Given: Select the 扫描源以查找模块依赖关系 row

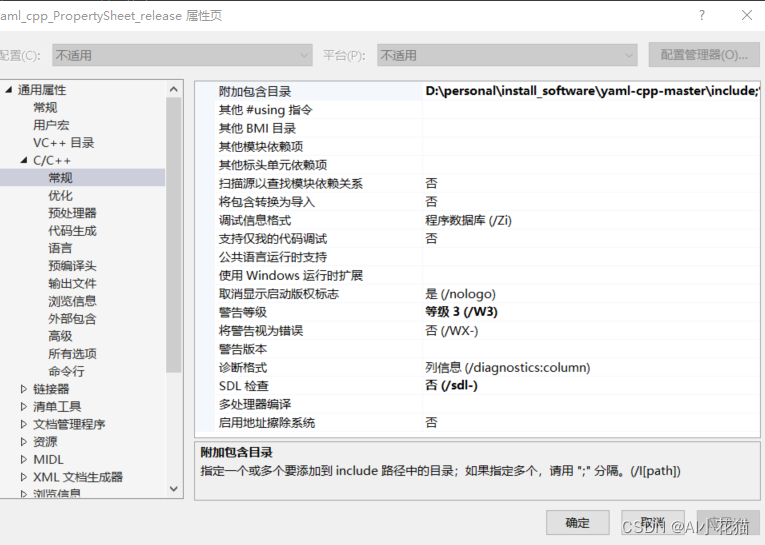Looking at the screenshot, I should [x=487, y=183].
